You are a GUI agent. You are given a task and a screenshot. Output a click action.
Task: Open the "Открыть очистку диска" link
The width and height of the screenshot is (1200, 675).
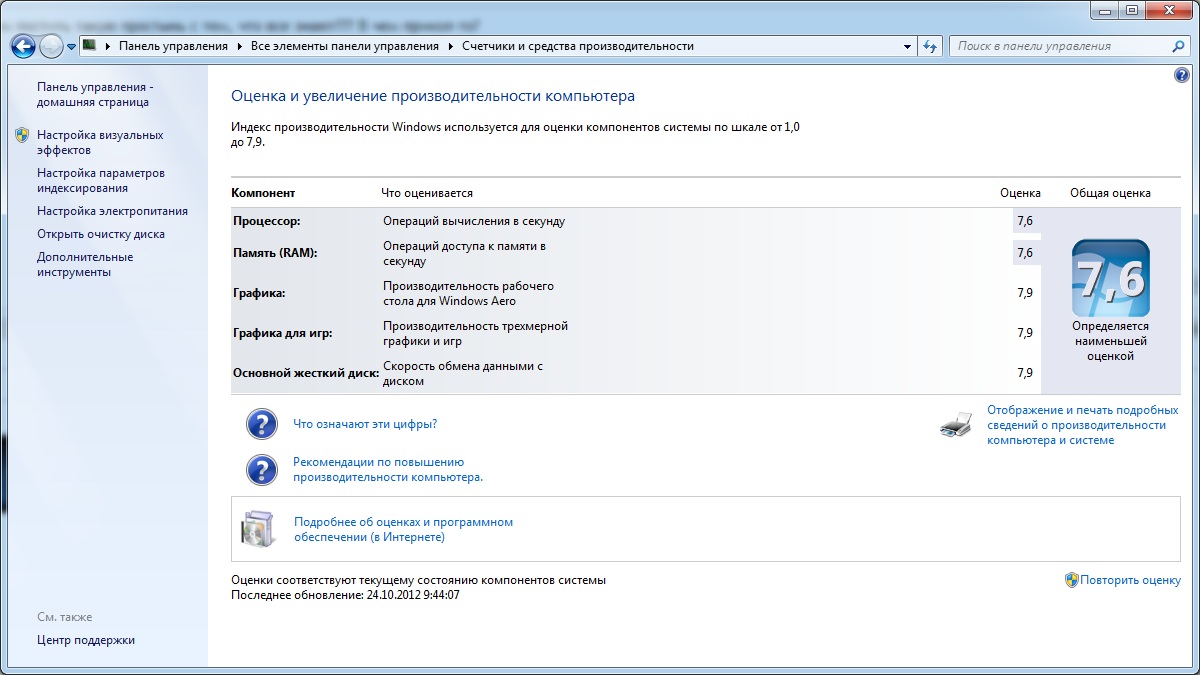point(100,234)
